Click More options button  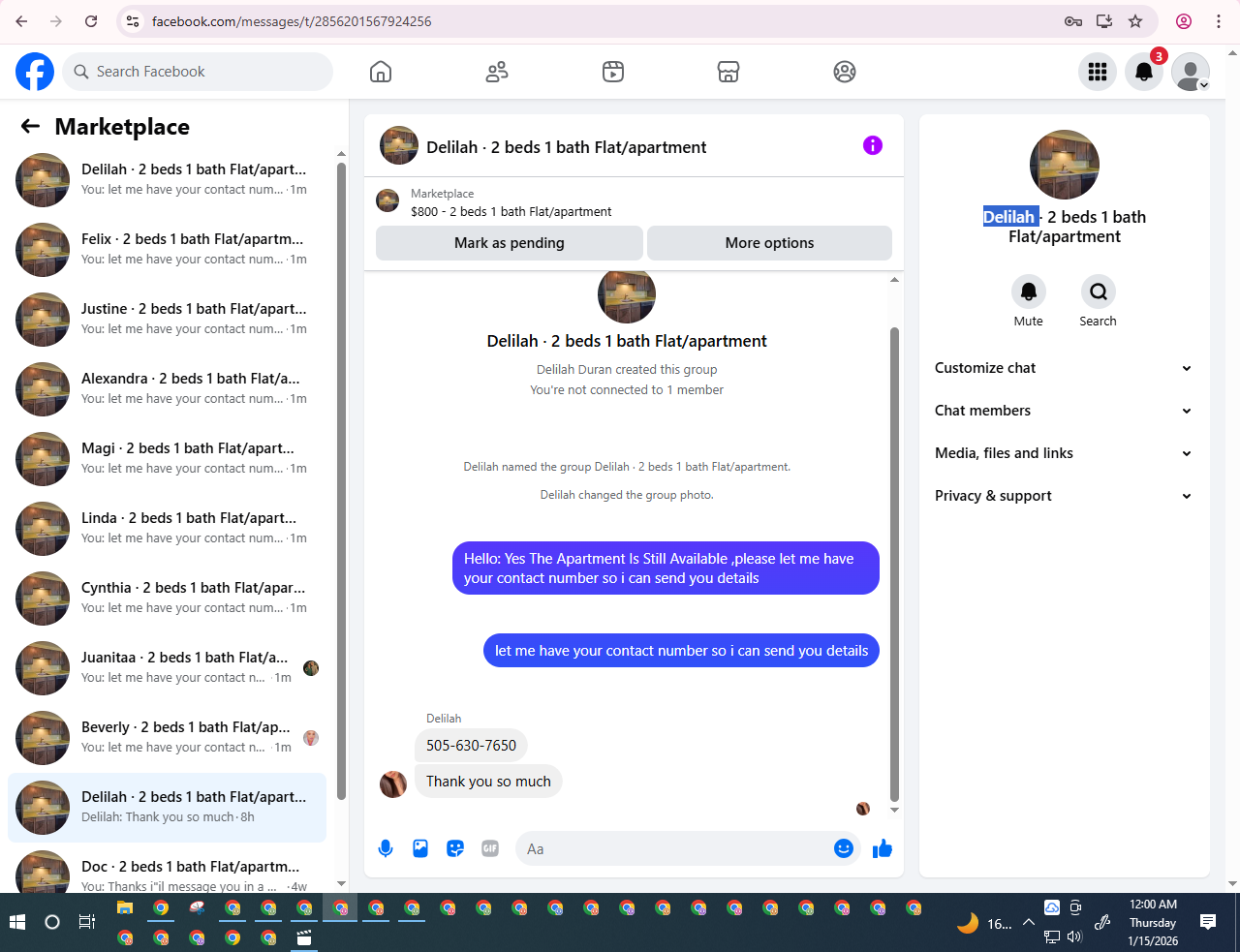coord(769,243)
